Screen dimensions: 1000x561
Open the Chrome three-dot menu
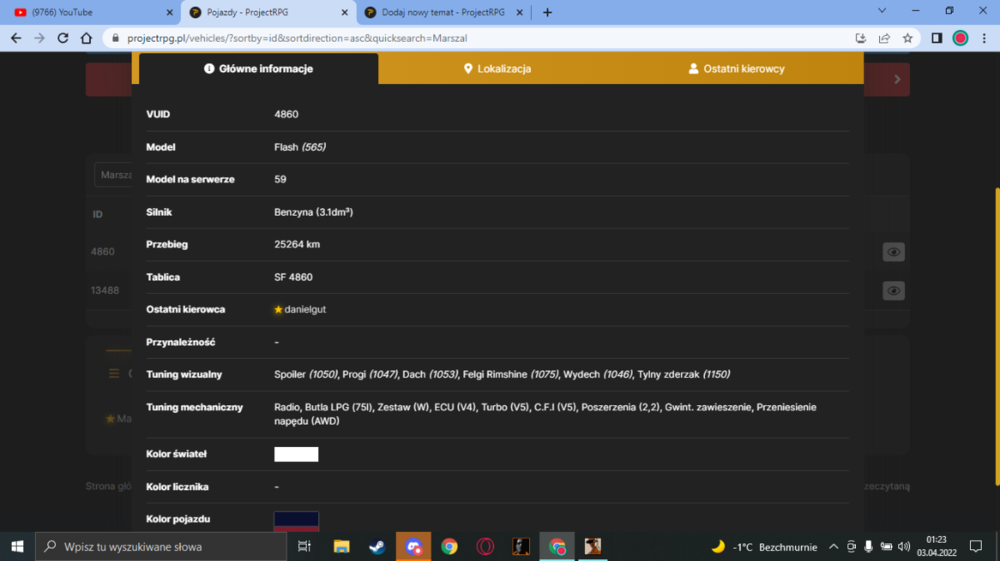click(984, 38)
